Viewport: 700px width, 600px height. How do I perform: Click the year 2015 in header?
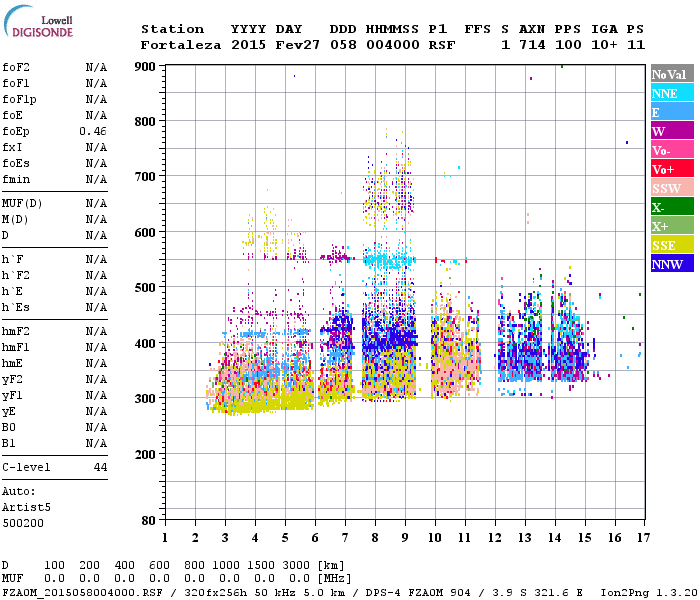coord(248,45)
